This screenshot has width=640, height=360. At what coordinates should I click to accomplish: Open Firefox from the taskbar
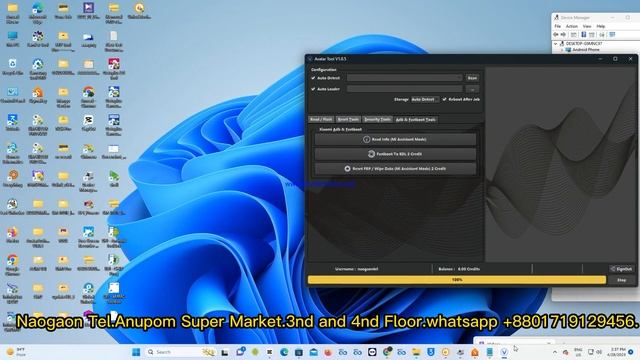coord(328,352)
